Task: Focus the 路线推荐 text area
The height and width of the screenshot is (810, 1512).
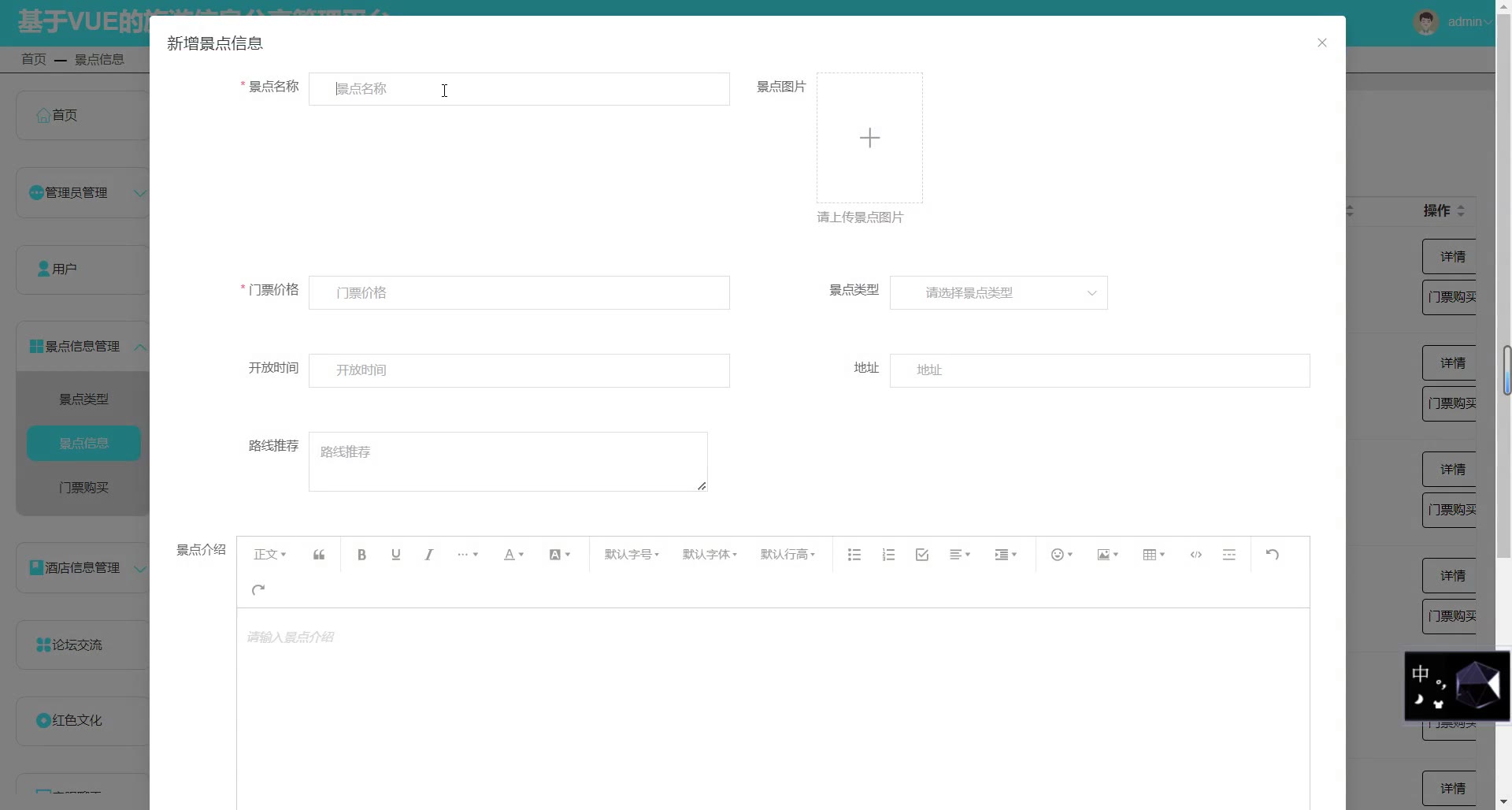Action: [x=508, y=462]
